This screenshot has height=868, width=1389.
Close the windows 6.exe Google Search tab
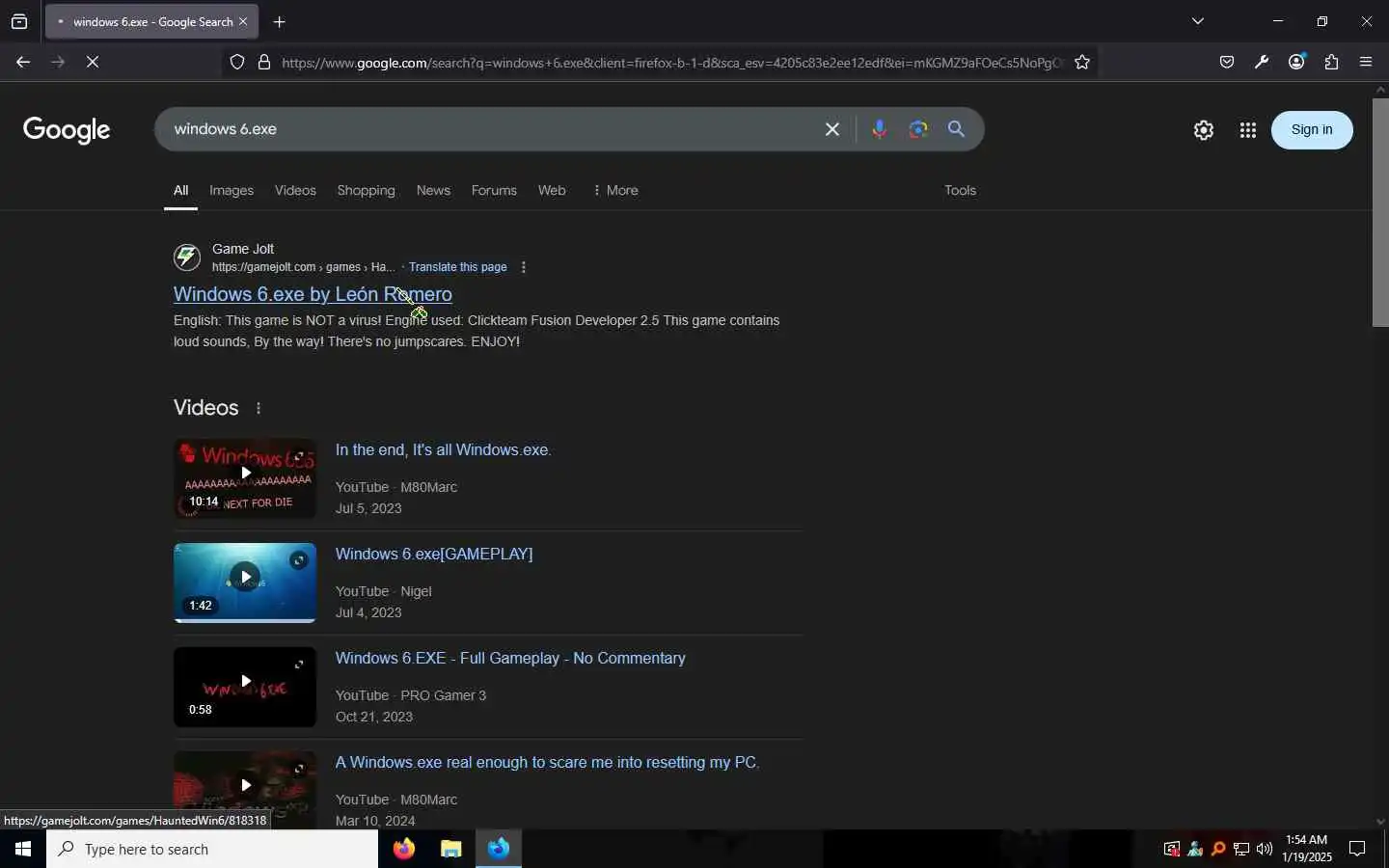243,21
